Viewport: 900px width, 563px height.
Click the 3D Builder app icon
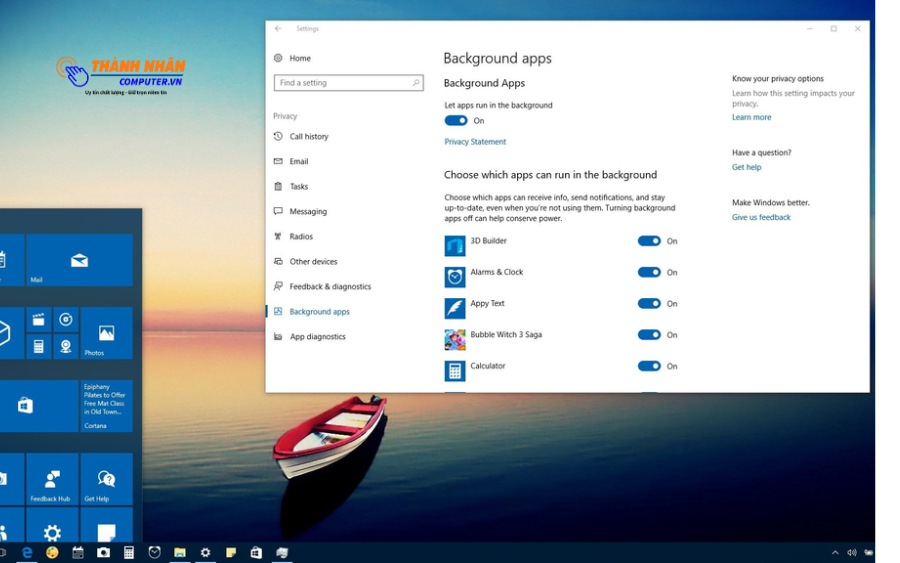(455, 245)
